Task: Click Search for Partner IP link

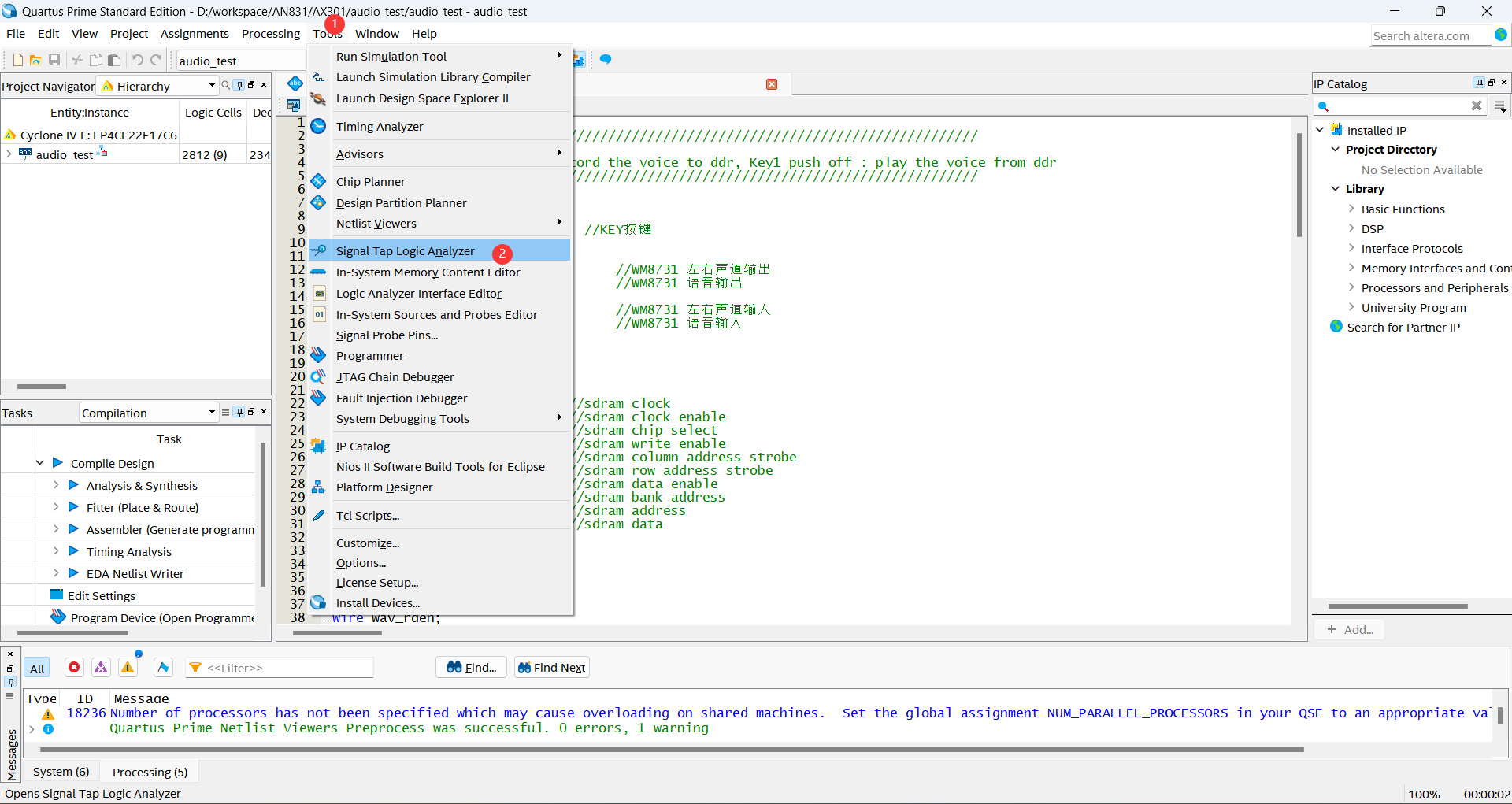Action: click(1403, 327)
